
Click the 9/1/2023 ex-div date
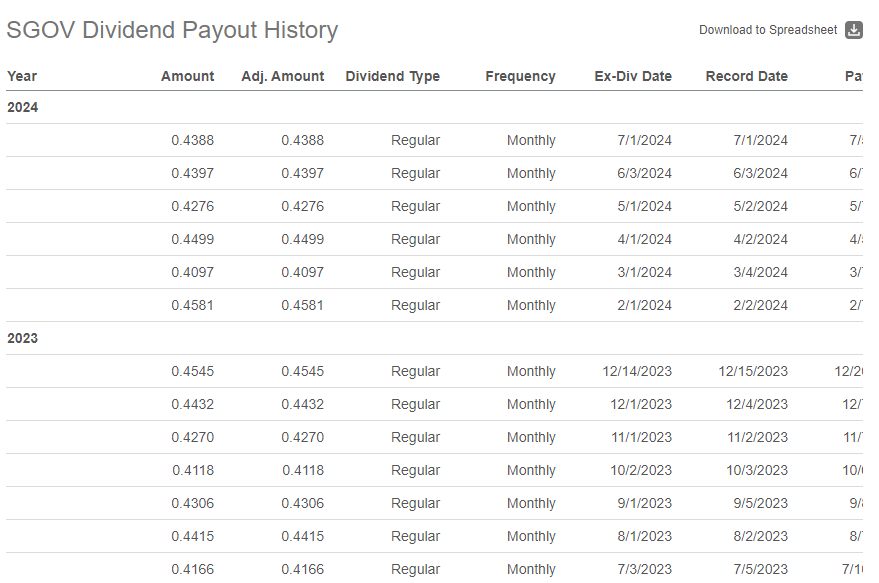(644, 503)
